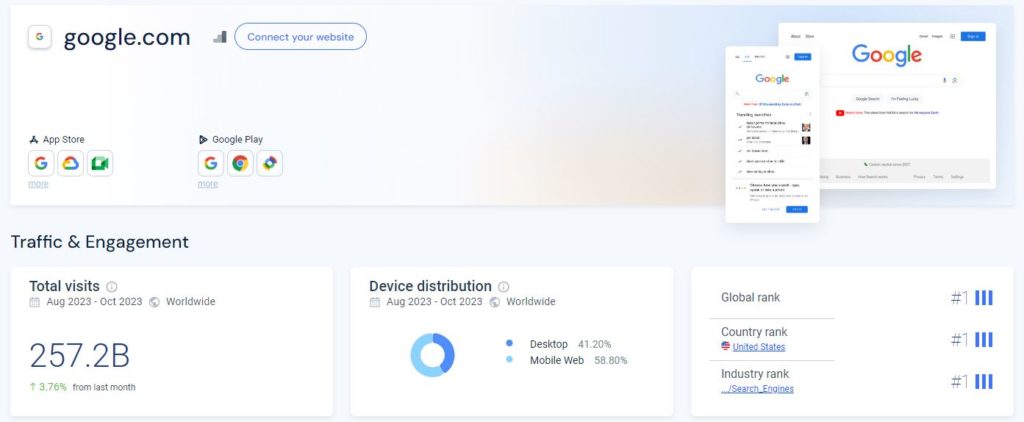Click the globe icon in Device distribution card
Screen dimensions: 1024x422
pyautogui.click(x=495, y=302)
